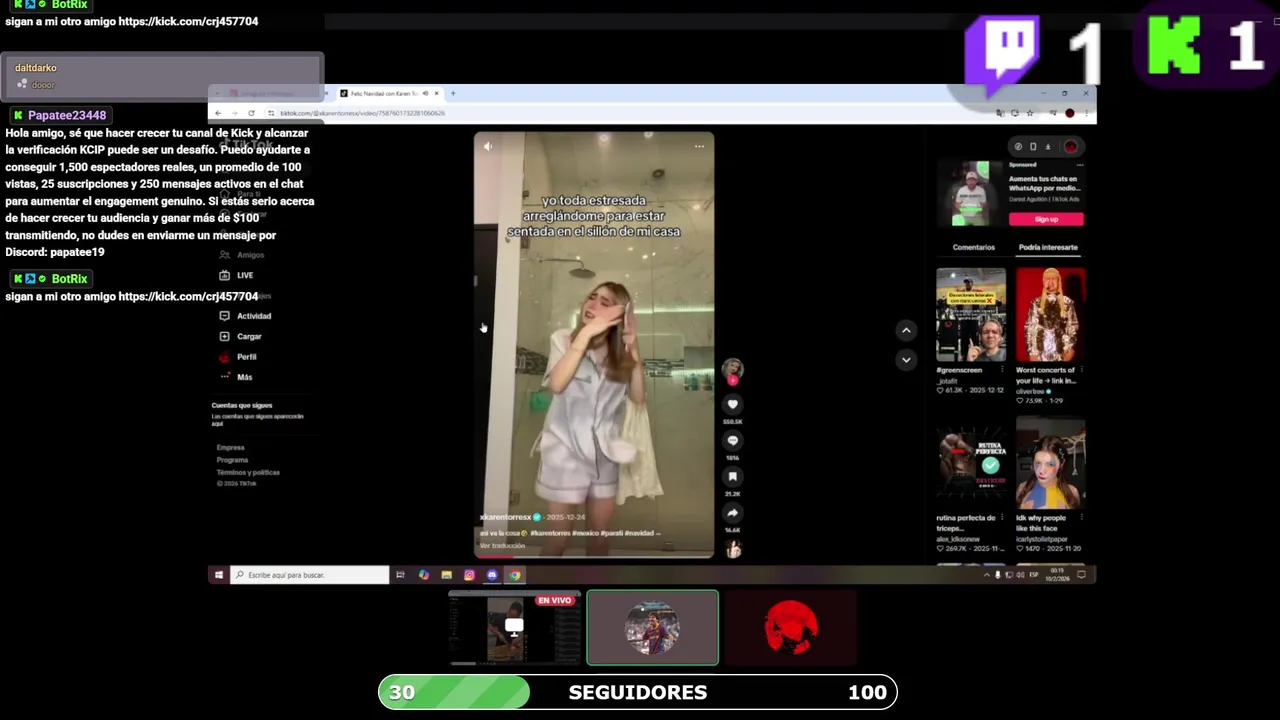Open a new browser tab with plus icon
This screenshot has height=720, width=1280.
(x=453, y=93)
